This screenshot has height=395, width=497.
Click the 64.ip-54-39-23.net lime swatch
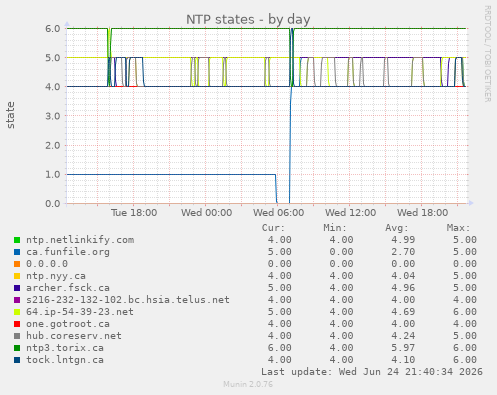tap(17, 312)
